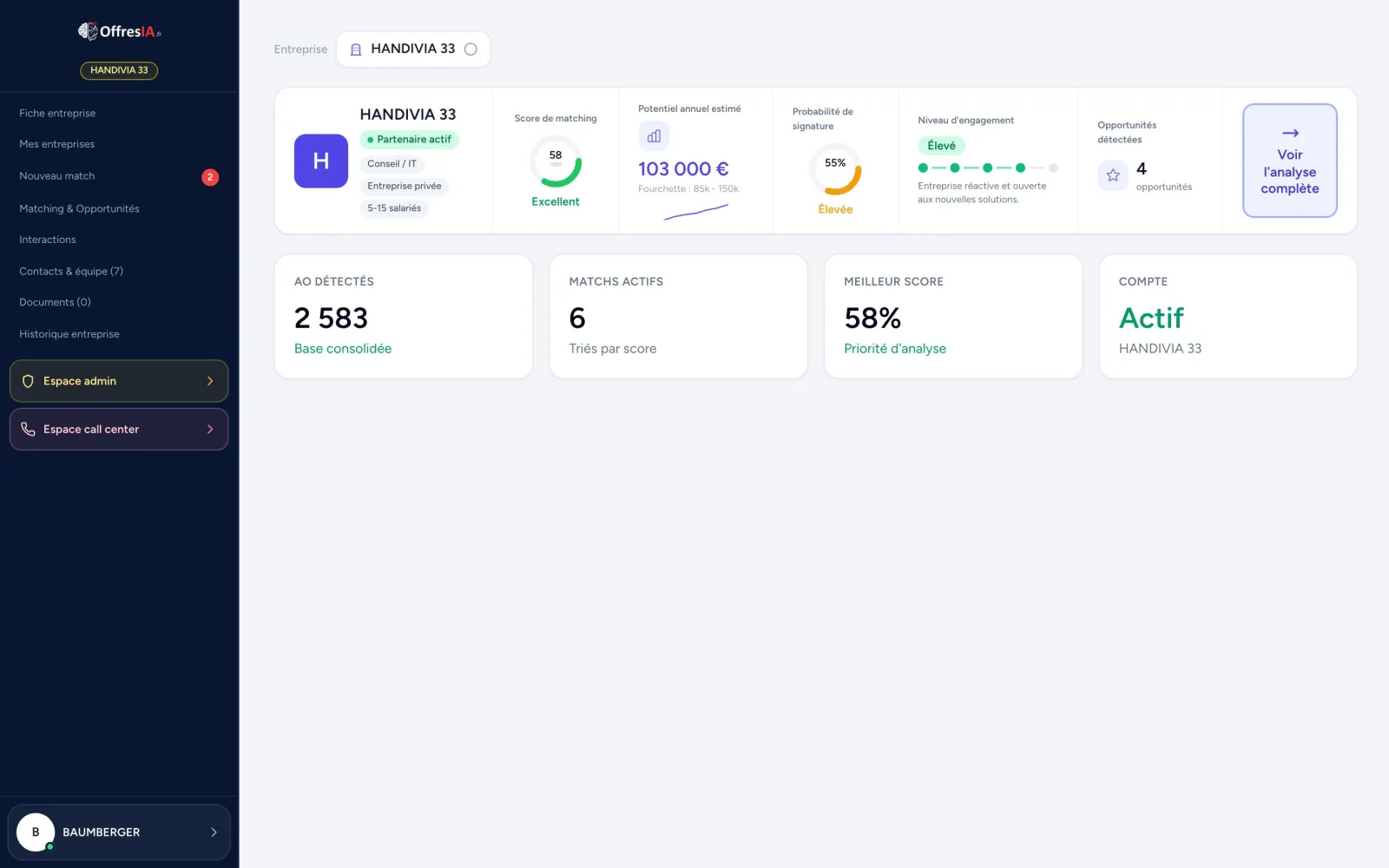Click the engagement level dot progress indicator

tap(988, 168)
